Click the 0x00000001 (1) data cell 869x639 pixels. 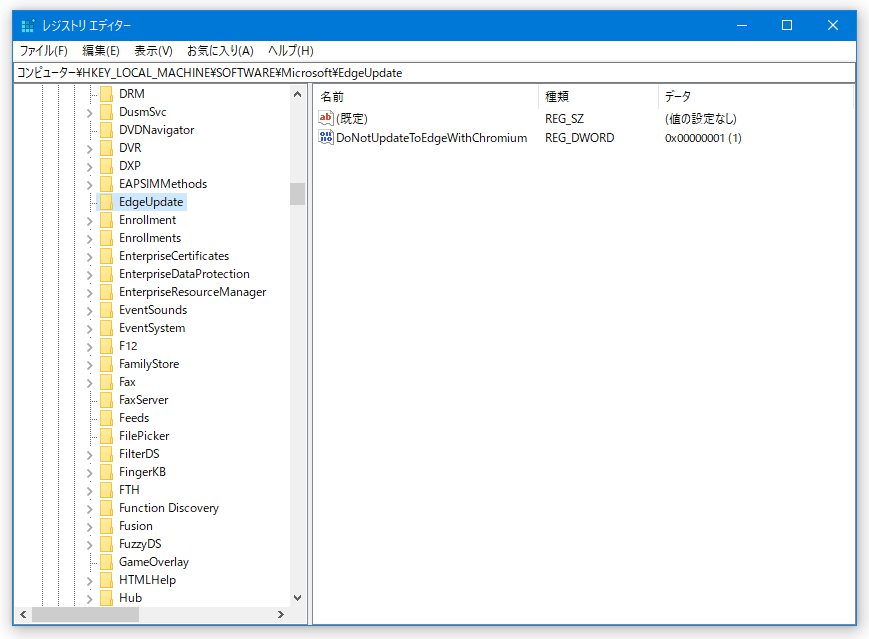(x=703, y=138)
